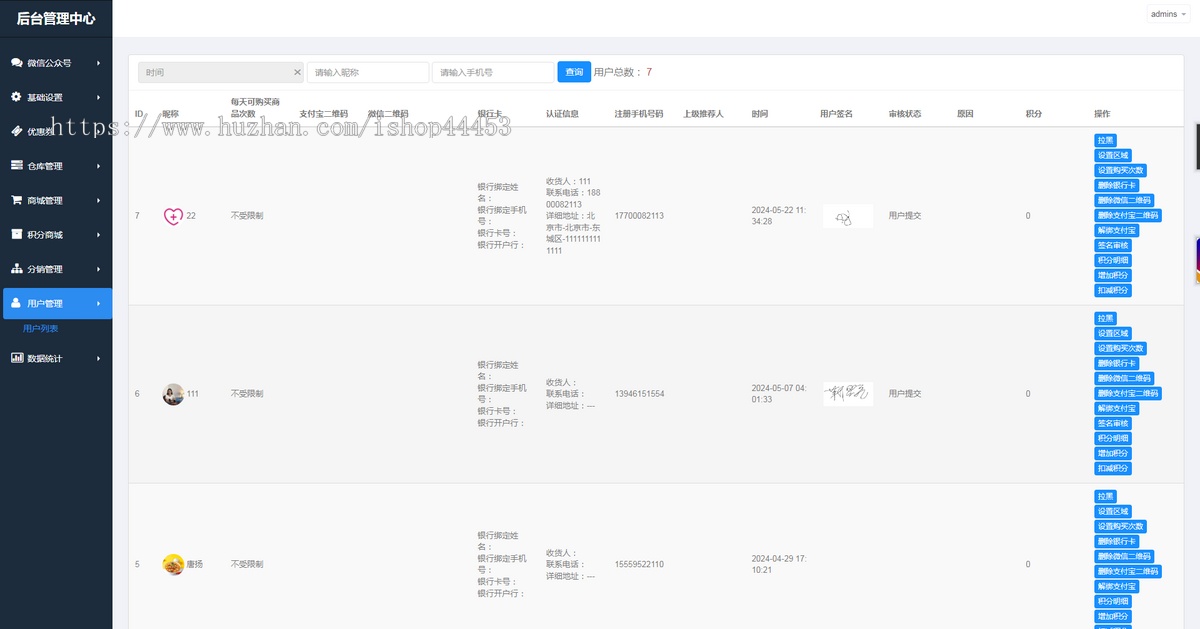The width and height of the screenshot is (1200, 629).
Task: Open the admins account dropdown
Action: (1167, 14)
